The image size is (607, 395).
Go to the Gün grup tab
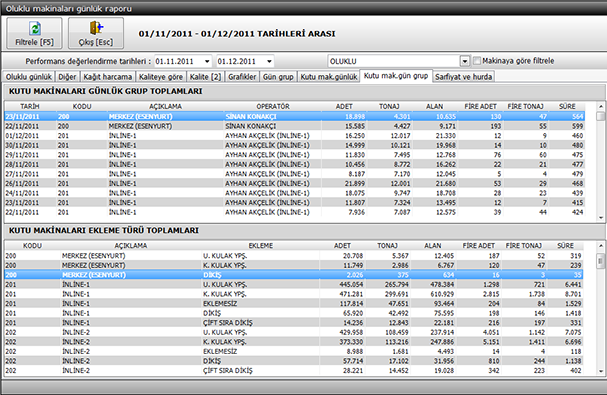[x=278, y=77]
